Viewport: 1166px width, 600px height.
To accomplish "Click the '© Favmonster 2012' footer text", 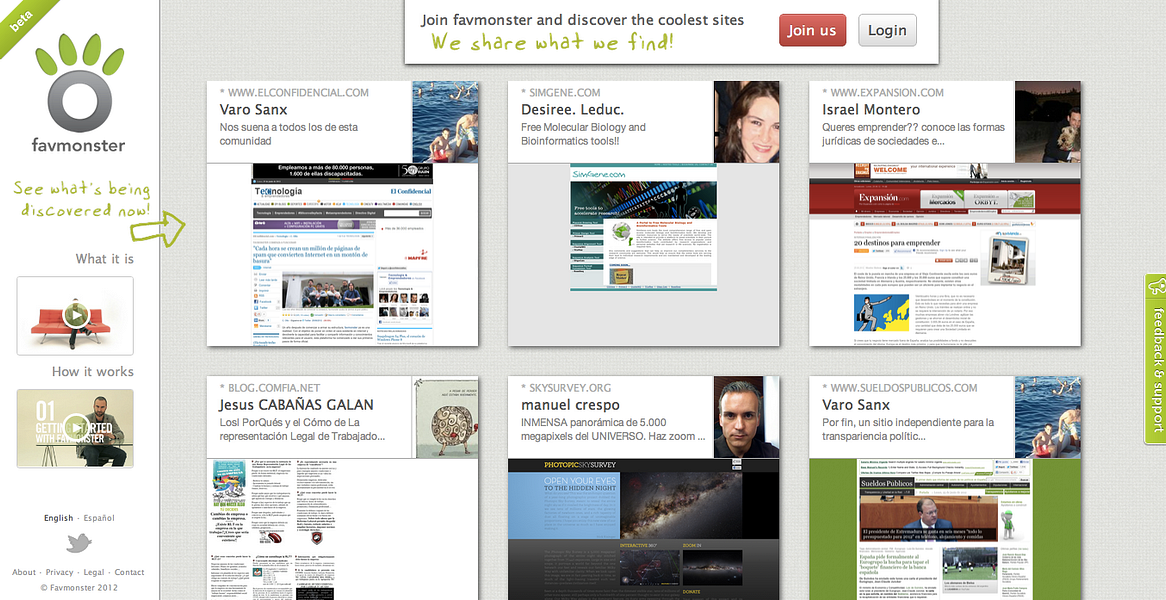I will coord(79,587).
